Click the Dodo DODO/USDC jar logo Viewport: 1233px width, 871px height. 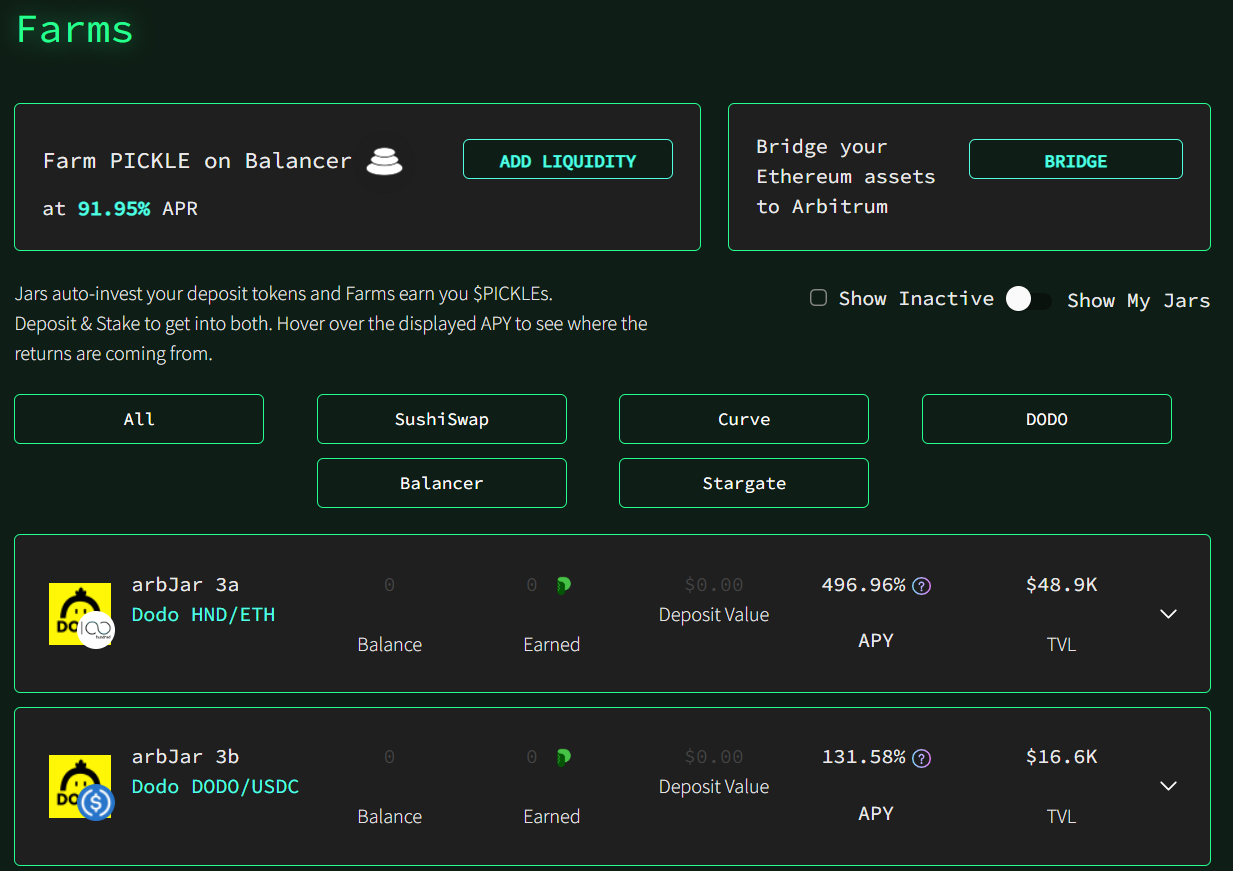(81, 787)
